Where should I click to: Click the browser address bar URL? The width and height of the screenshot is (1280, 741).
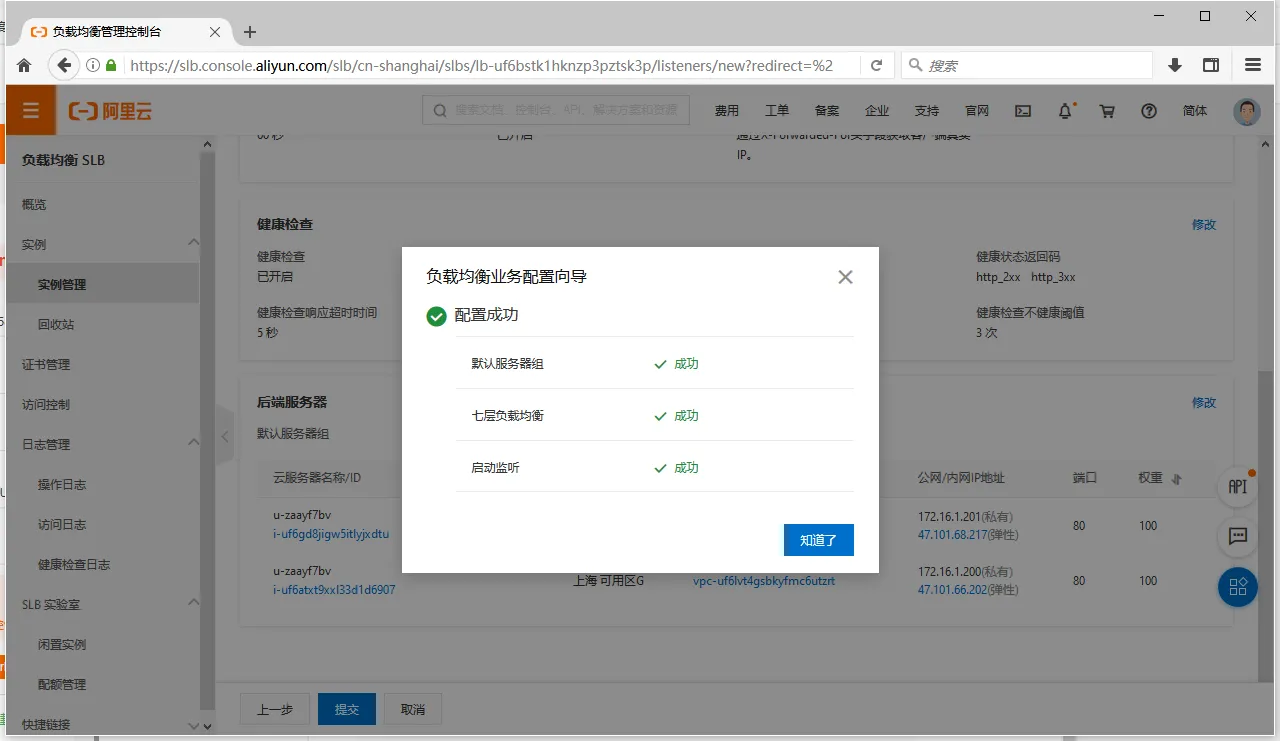[481, 65]
